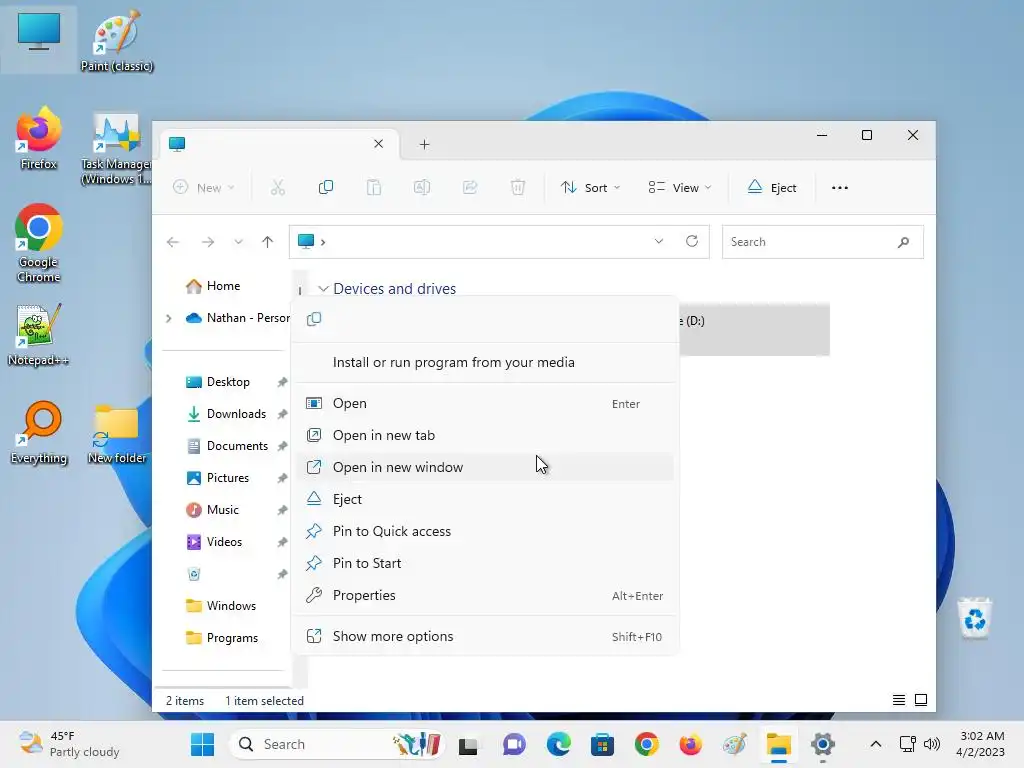Go to Home in navigation pane

tap(213, 286)
